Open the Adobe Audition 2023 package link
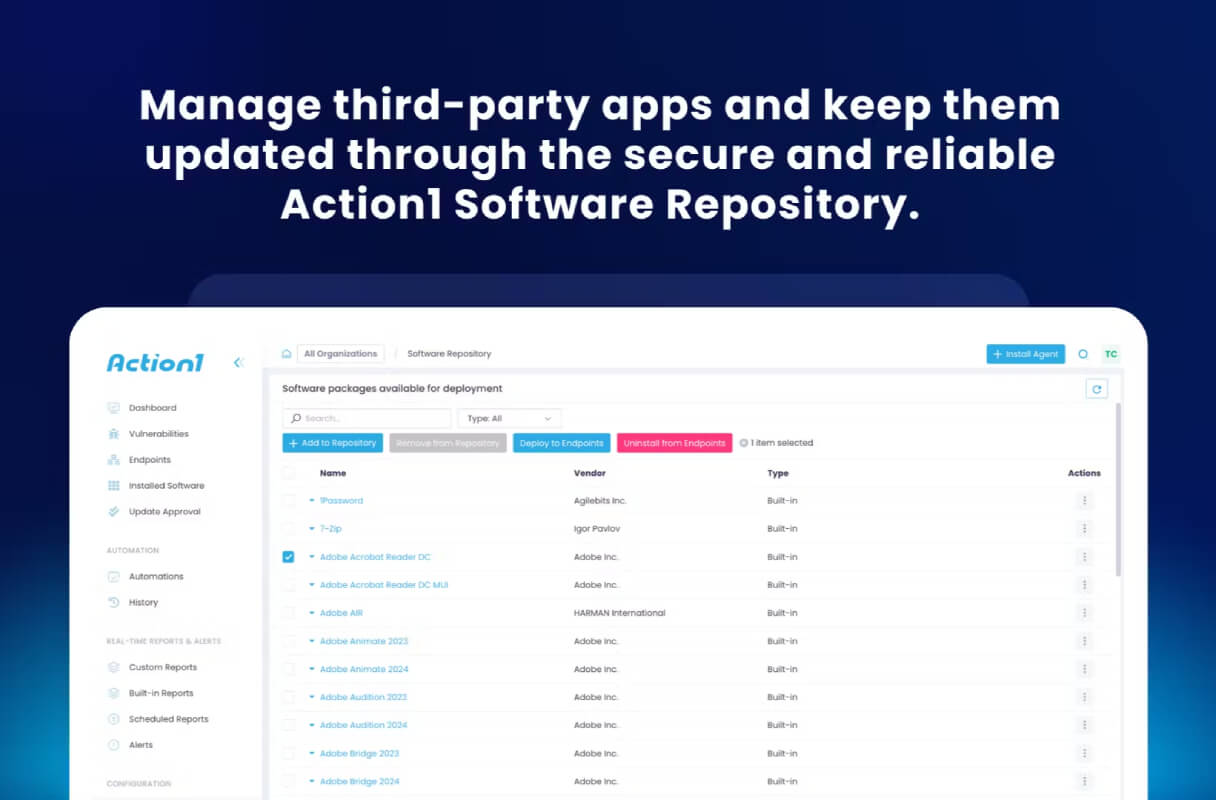Image resolution: width=1216 pixels, height=800 pixels. click(363, 697)
